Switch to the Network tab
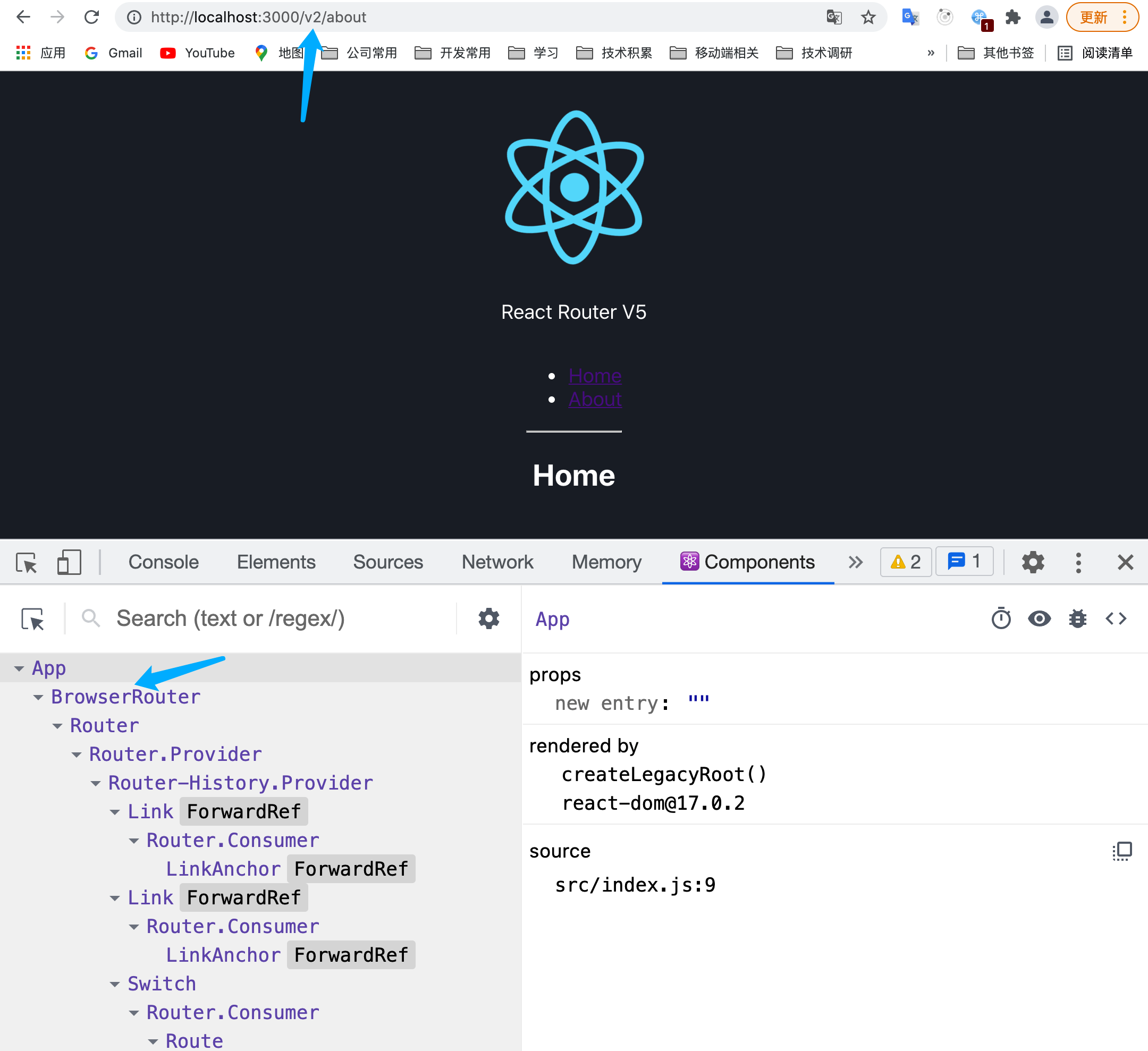The image size is (1148, 1051). tap(497, 562)
